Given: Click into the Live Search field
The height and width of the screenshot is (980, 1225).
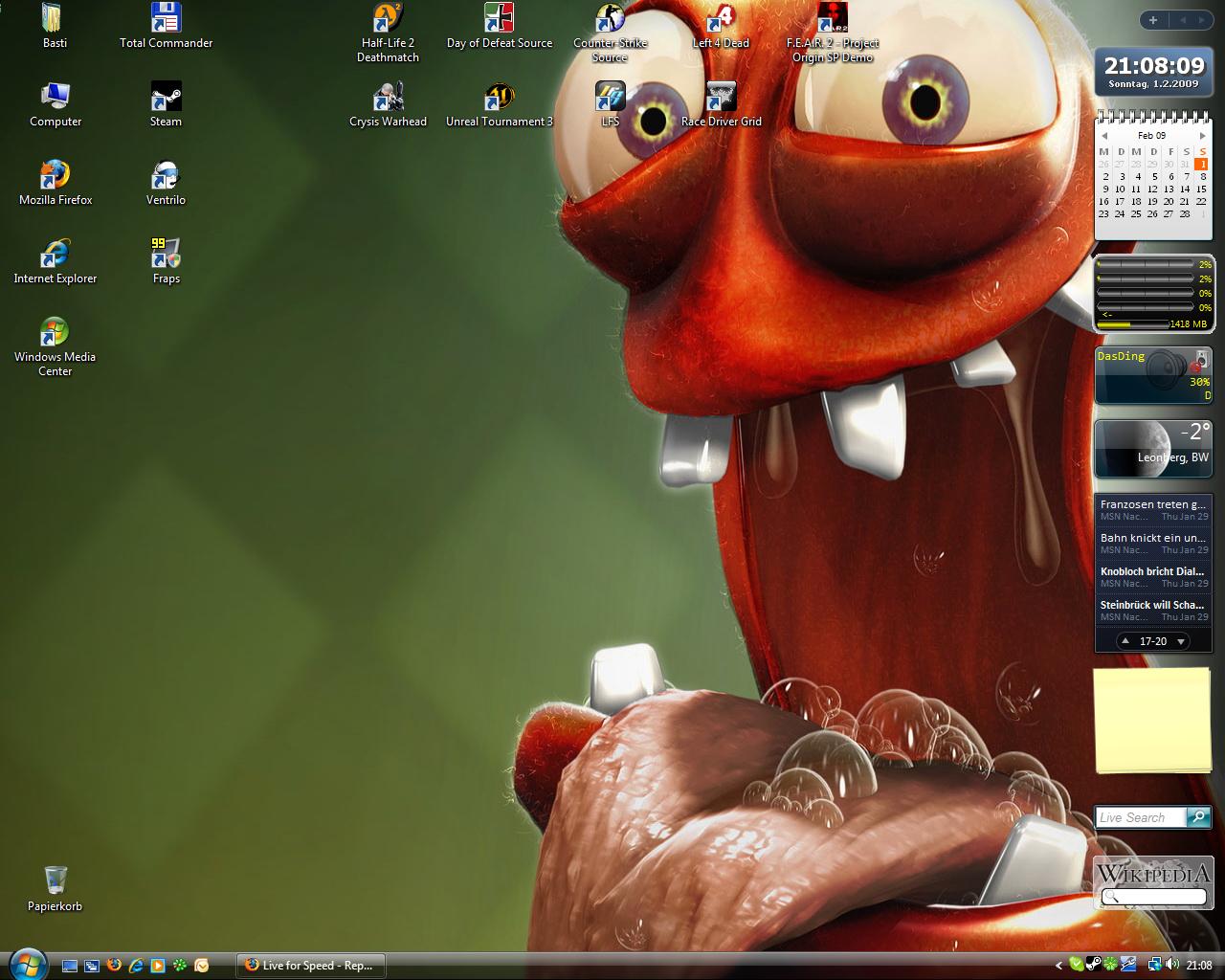Looking at the screenshot, I should 1141,817.
